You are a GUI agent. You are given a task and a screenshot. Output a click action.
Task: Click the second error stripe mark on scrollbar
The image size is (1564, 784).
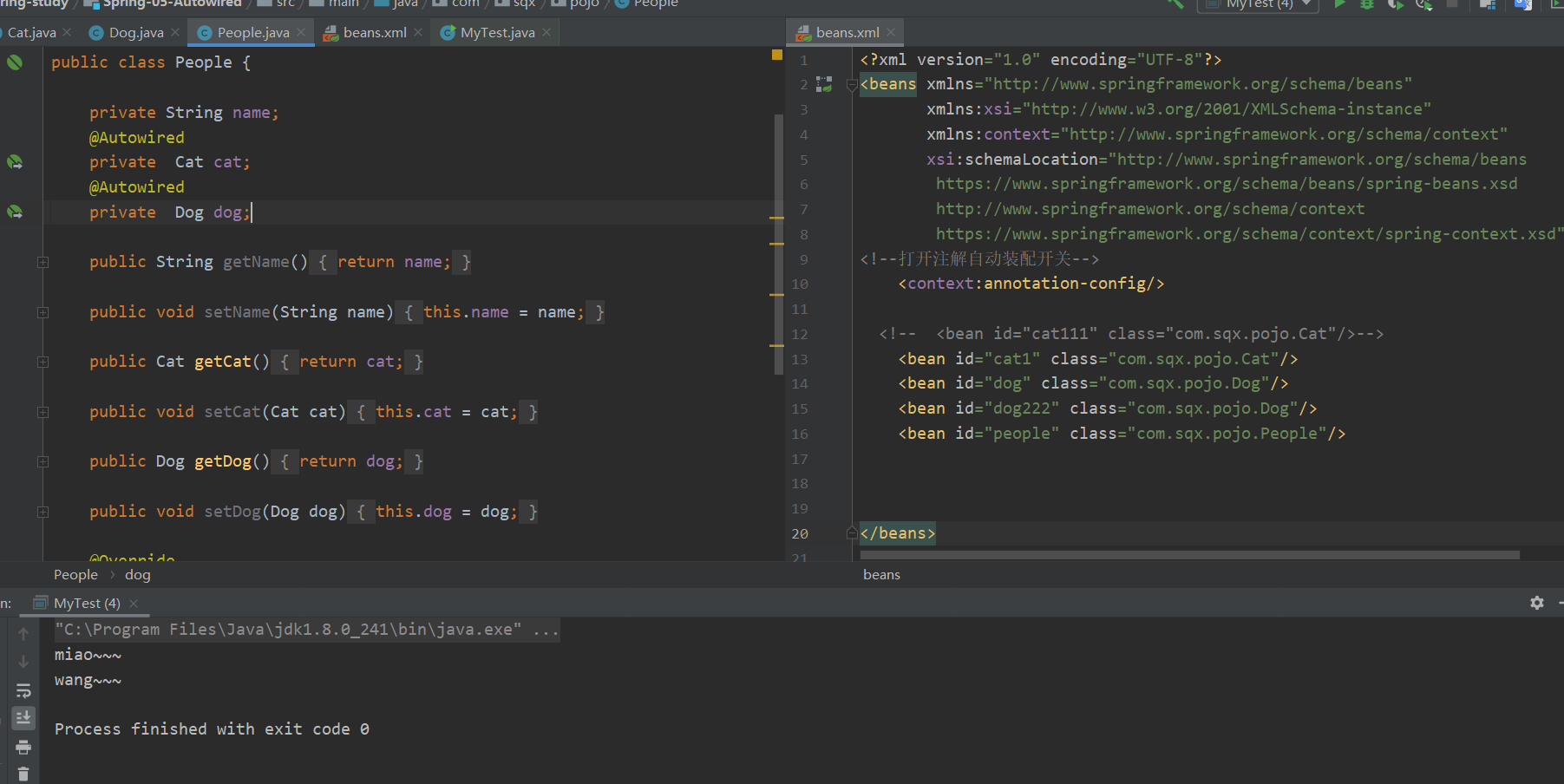tap(776, 244)
